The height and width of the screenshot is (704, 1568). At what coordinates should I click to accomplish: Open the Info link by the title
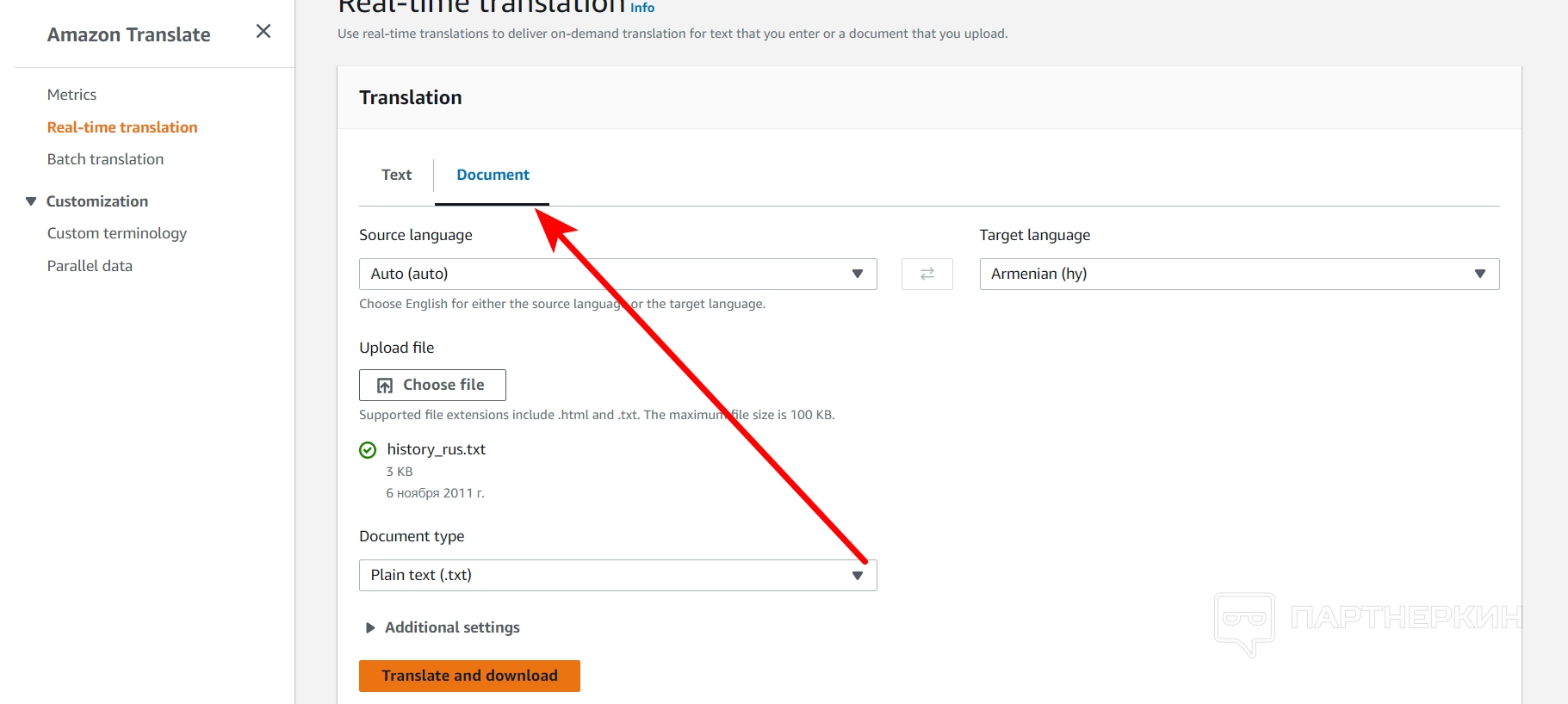642,8
